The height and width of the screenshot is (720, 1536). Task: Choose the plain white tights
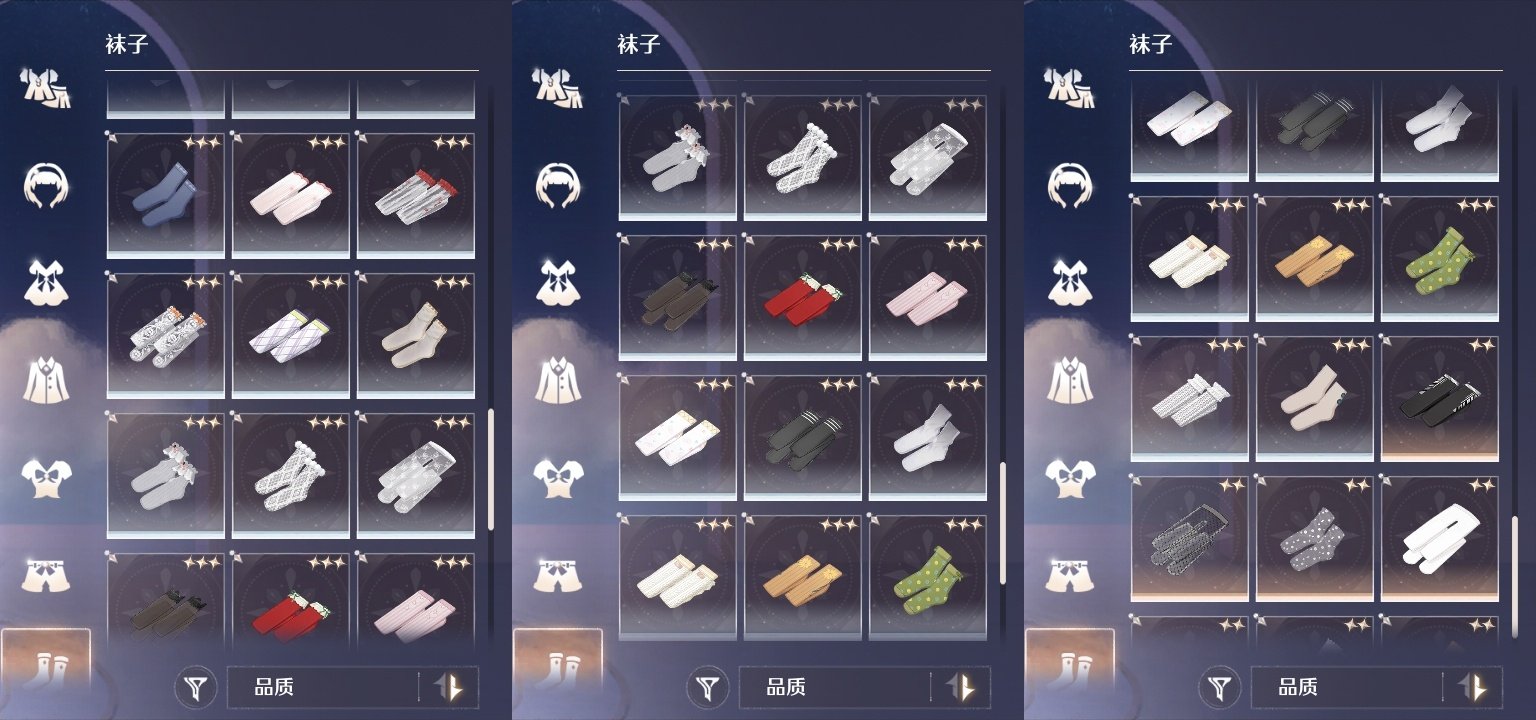[x=1440, y=539]
